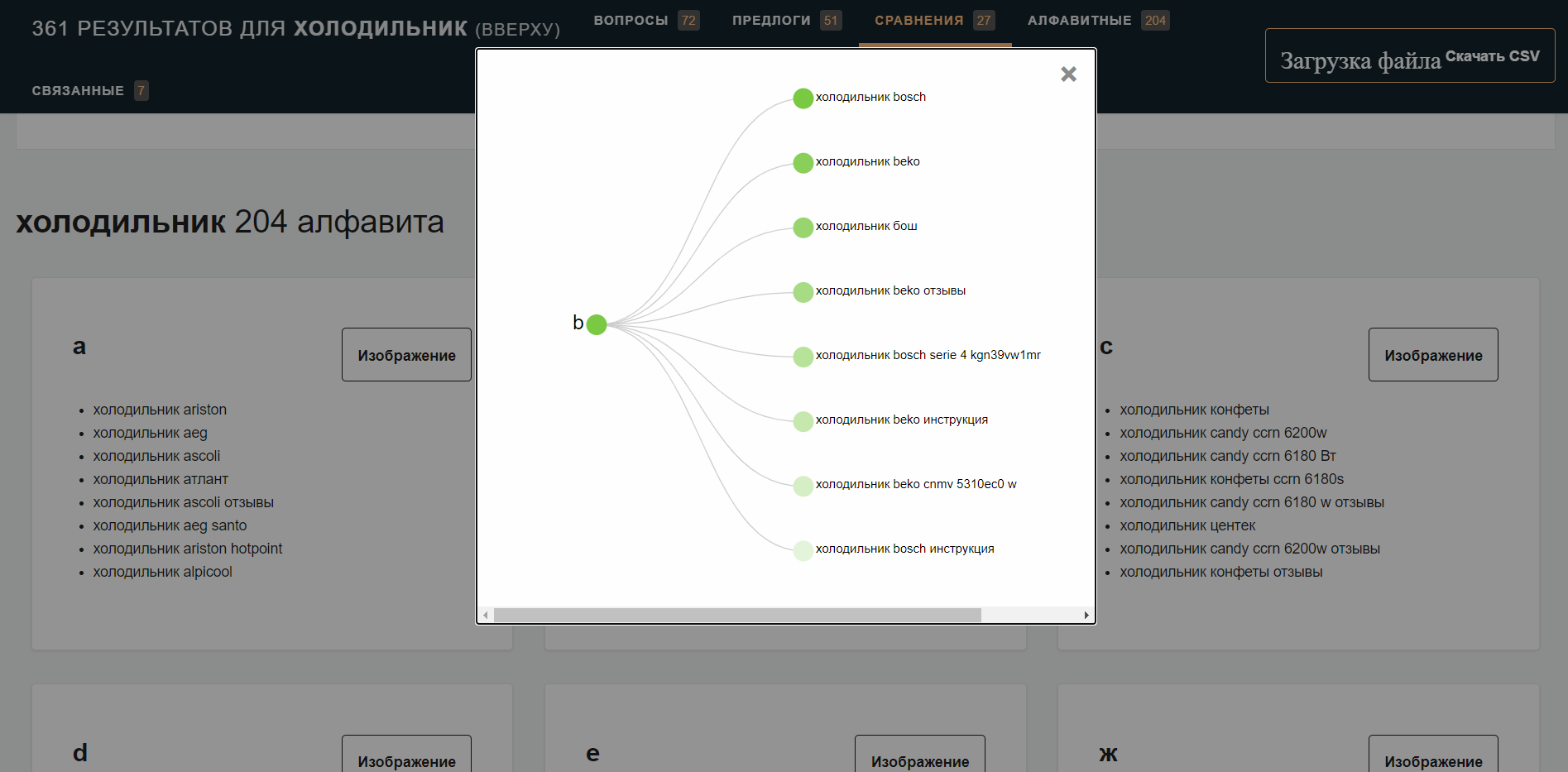Viewport: 1568px width, 772px height.
Task: Click Изображение button for letter c
Action: (1433, 355)
